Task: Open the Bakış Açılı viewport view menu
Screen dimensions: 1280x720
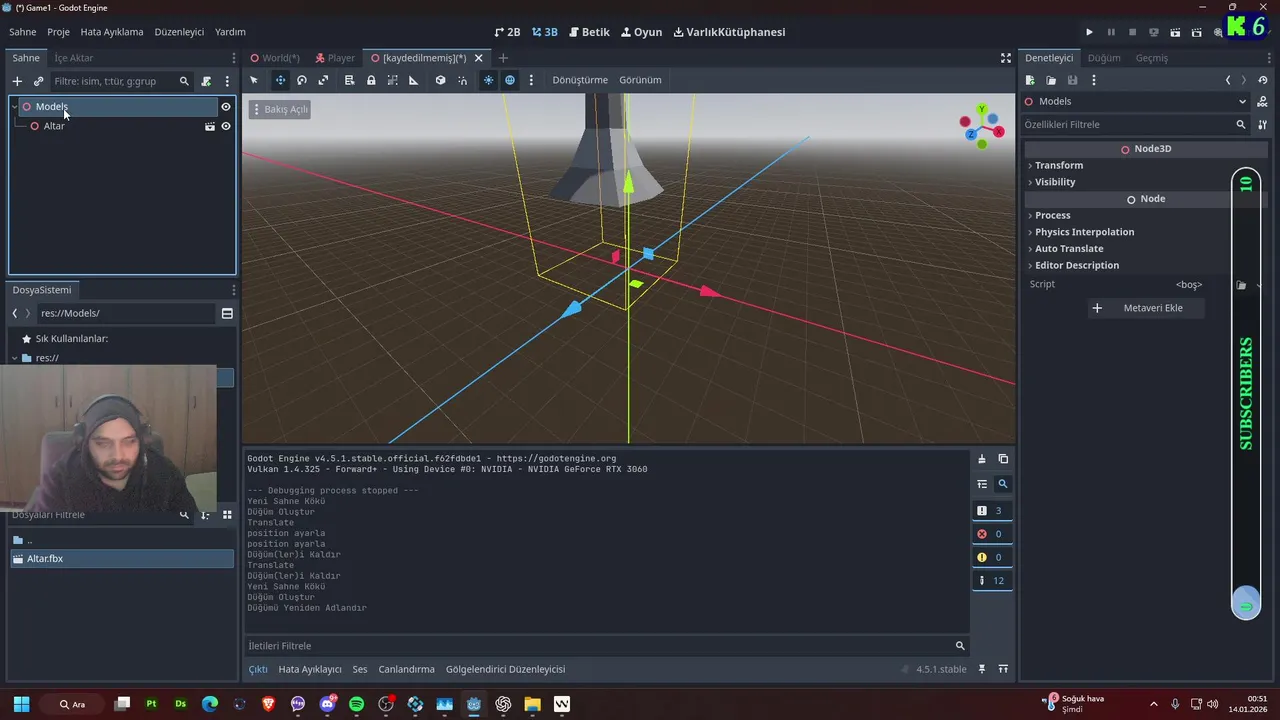Action: click(280, 109)
